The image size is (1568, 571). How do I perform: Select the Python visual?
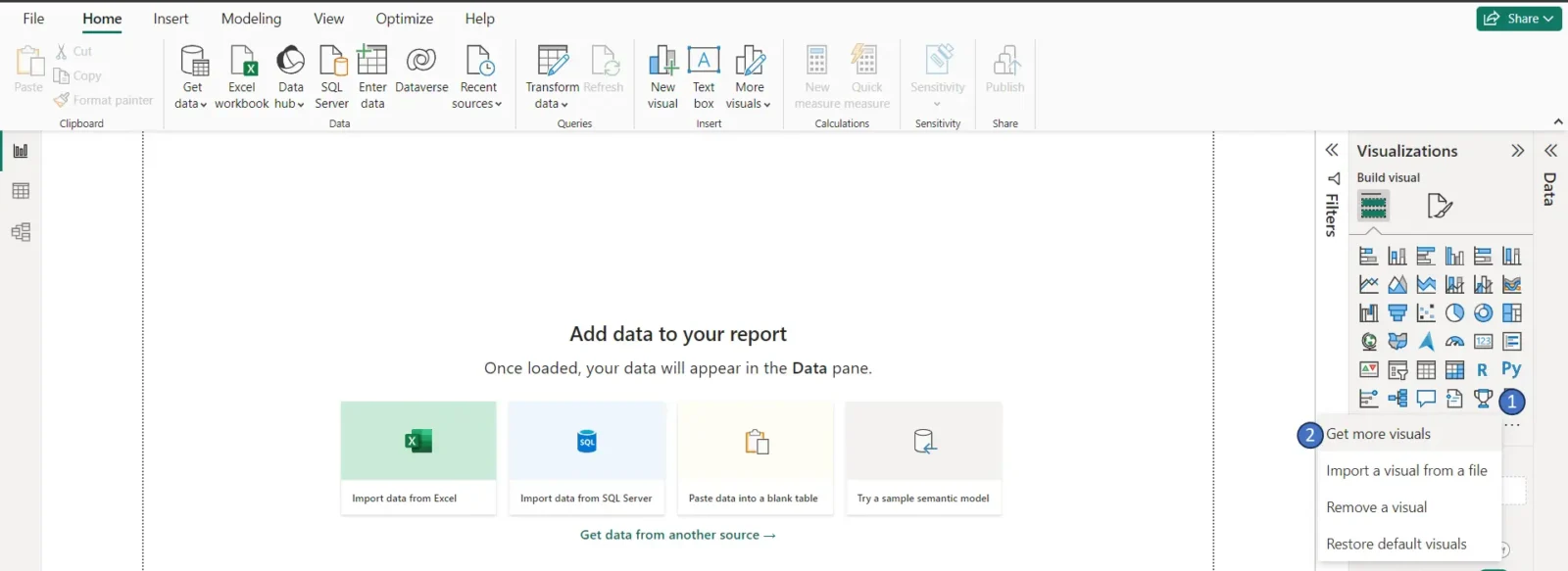point(1511,369)
